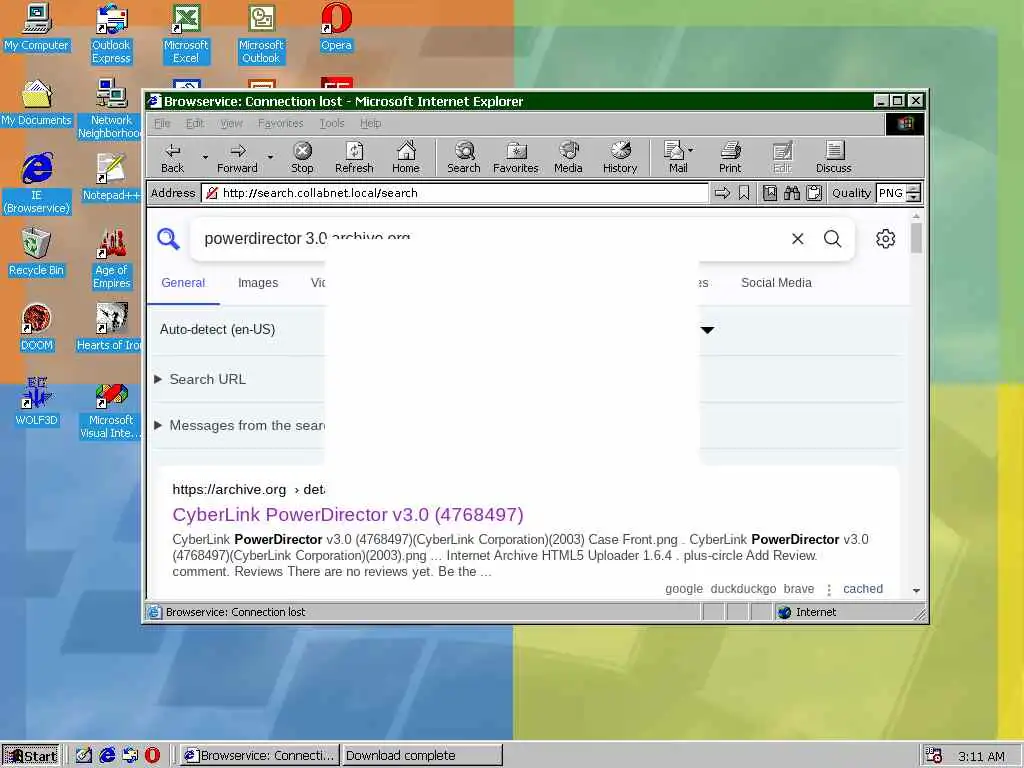
Task: Increase Quality with the stepper up arrow
Action: click(914, 189)
